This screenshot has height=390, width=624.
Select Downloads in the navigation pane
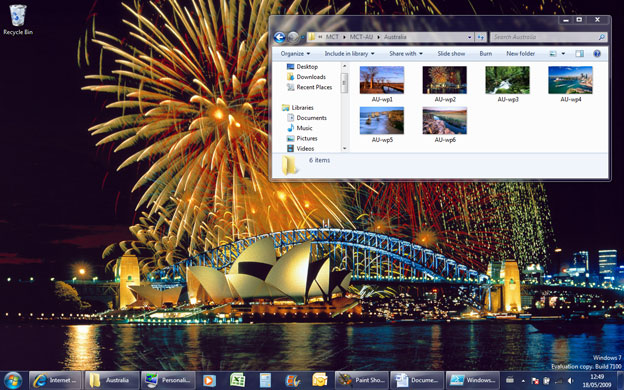tap(306, 77)
